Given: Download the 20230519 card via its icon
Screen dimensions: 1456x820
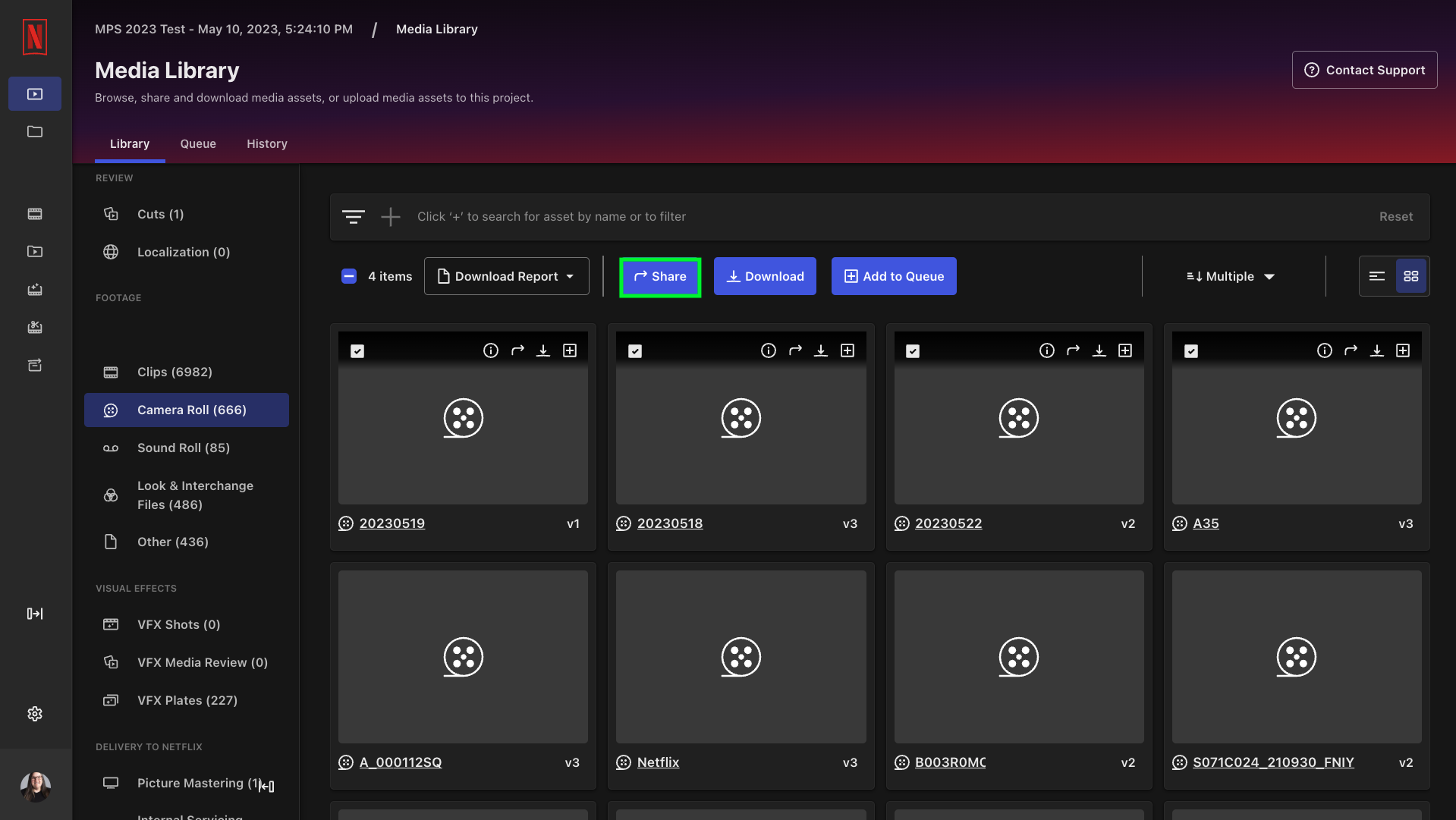Looking at the screenshot, I should point(543,350).
